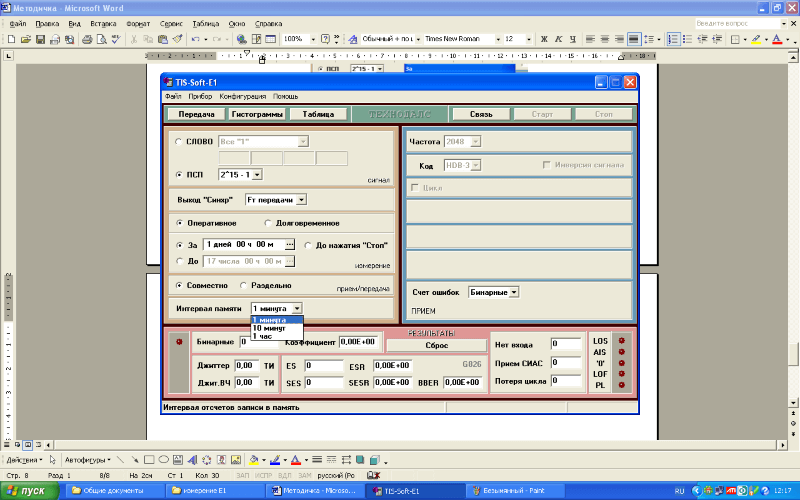This screenshot has width=800, height=500.
Task: Open the Счет ошибок Бинарные dropdown
Action: pos(514,292)
